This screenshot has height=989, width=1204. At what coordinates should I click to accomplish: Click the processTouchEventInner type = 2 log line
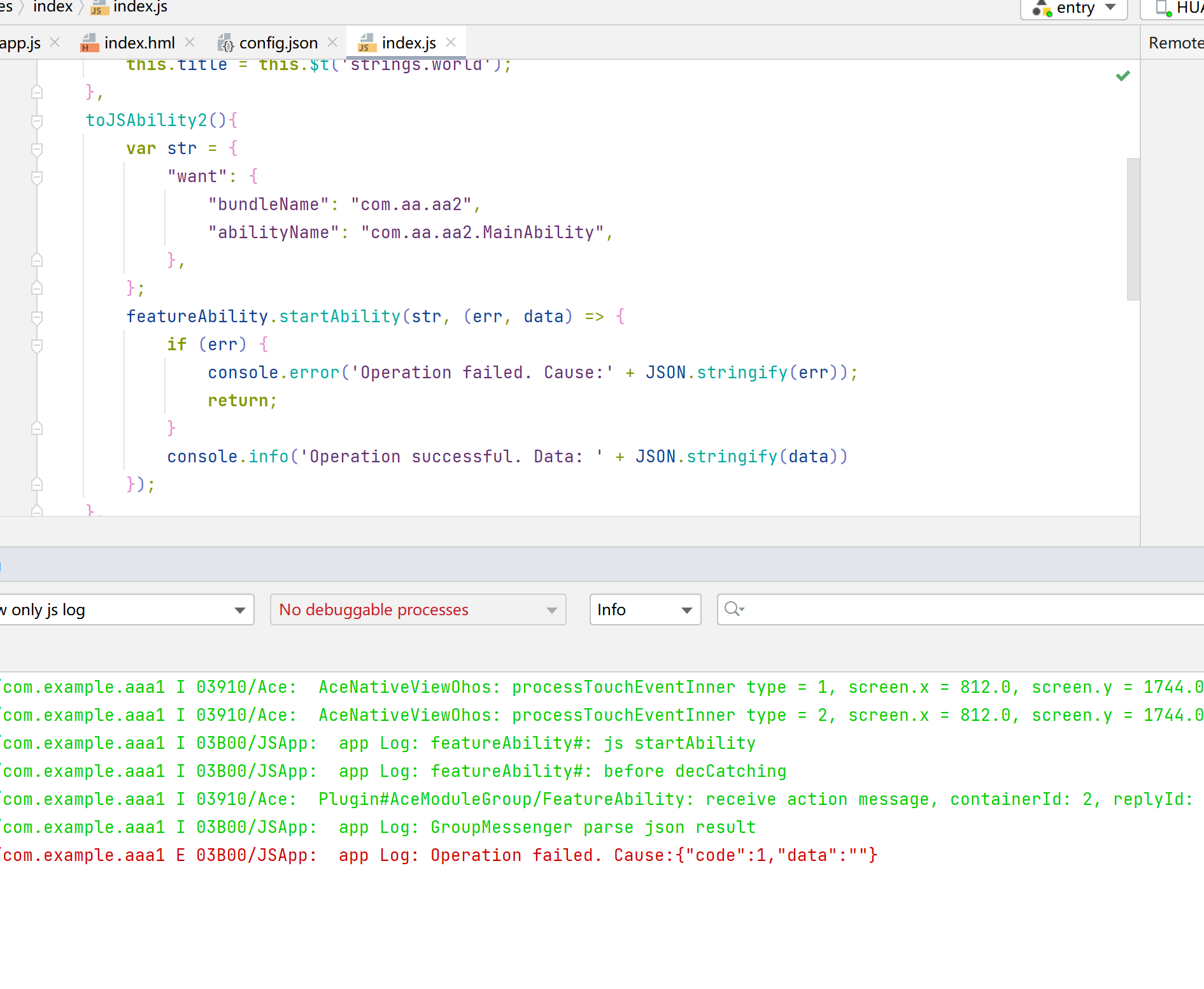pos(602,715)
